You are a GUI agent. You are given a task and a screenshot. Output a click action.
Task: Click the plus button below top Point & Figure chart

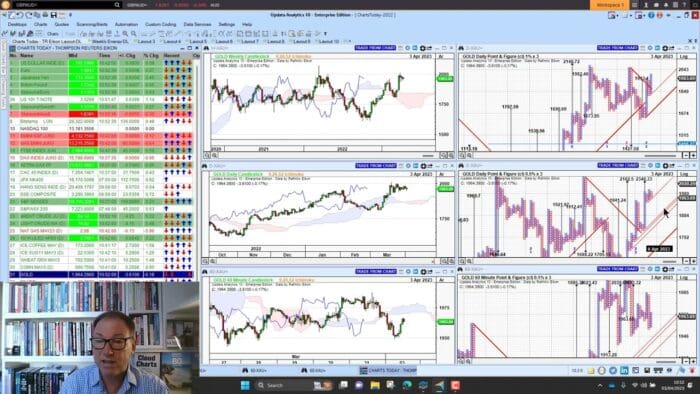click(693, 155)
